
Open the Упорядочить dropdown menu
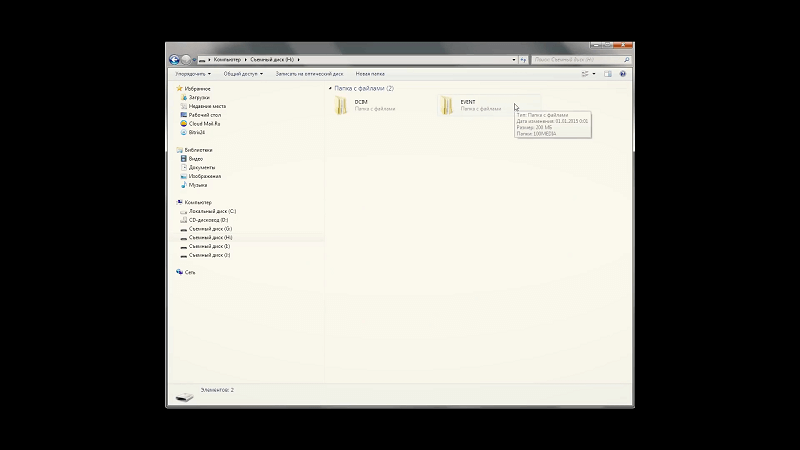(191, 74)
